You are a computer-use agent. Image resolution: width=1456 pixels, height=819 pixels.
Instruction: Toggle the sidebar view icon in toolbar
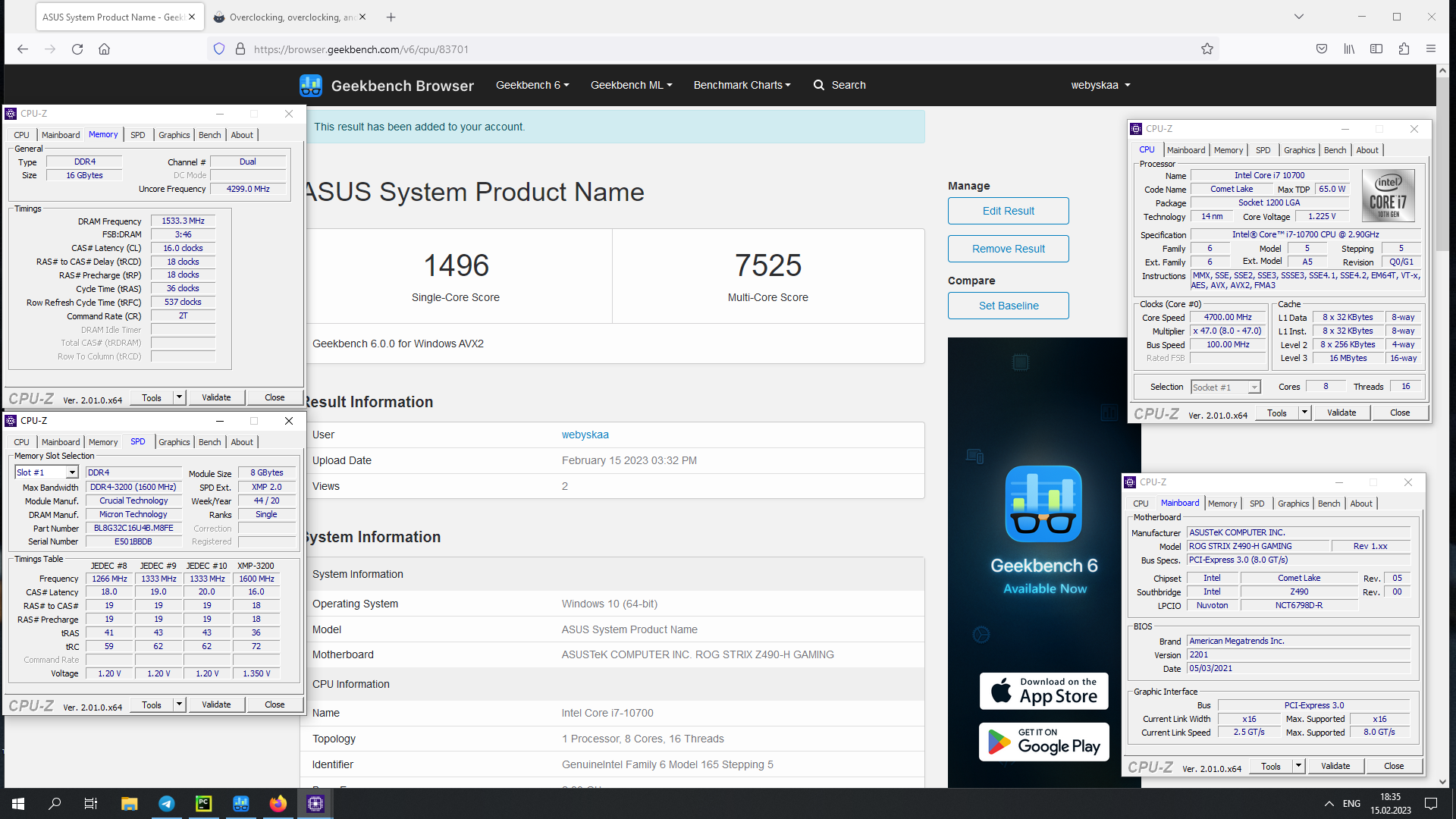click(1376, 49)
